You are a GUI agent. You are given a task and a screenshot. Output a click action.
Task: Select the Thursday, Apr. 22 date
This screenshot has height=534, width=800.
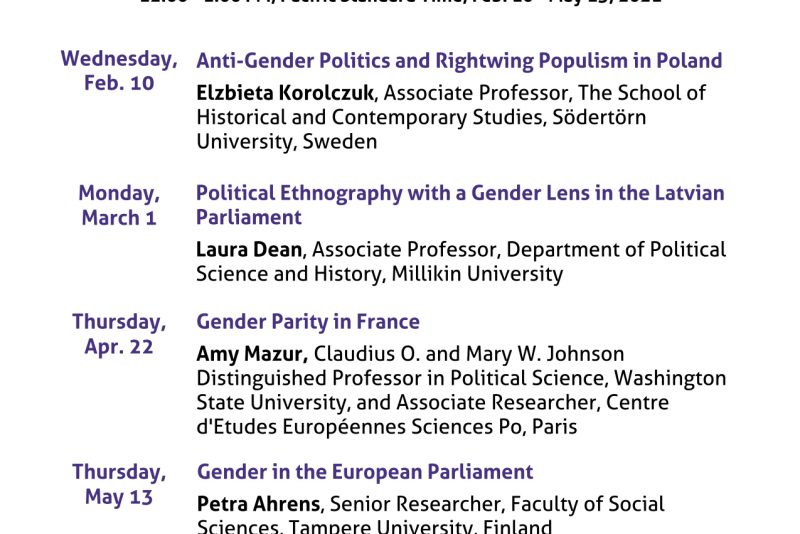(x=119, y=334)
